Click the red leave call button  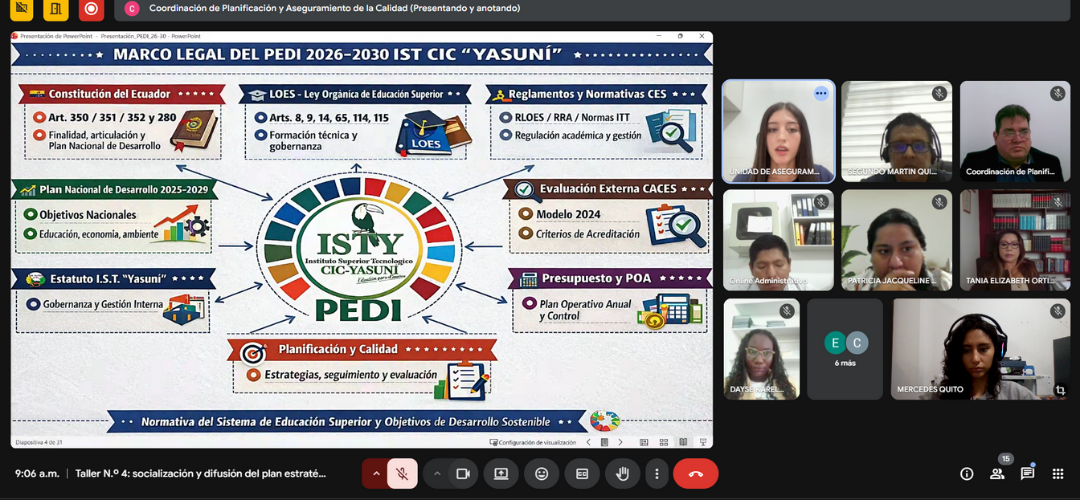pos(695,473)
